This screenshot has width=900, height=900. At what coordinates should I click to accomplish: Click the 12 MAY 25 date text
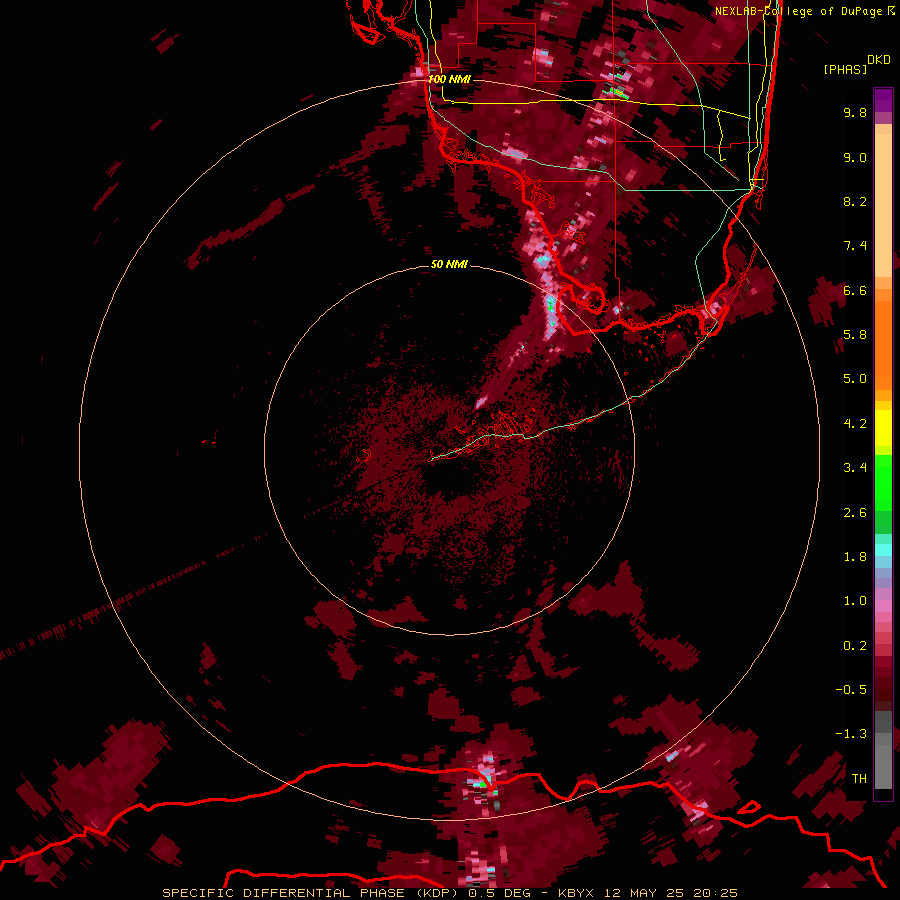644,893
